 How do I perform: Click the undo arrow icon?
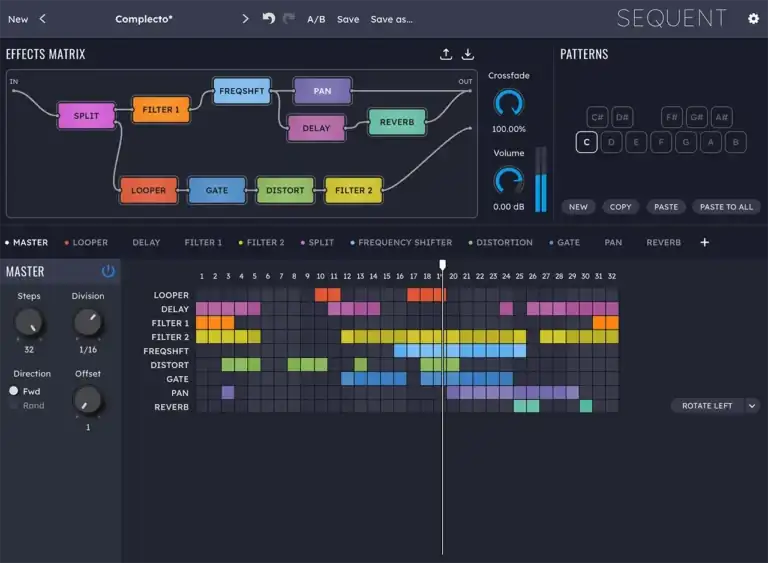click(268, 19)
